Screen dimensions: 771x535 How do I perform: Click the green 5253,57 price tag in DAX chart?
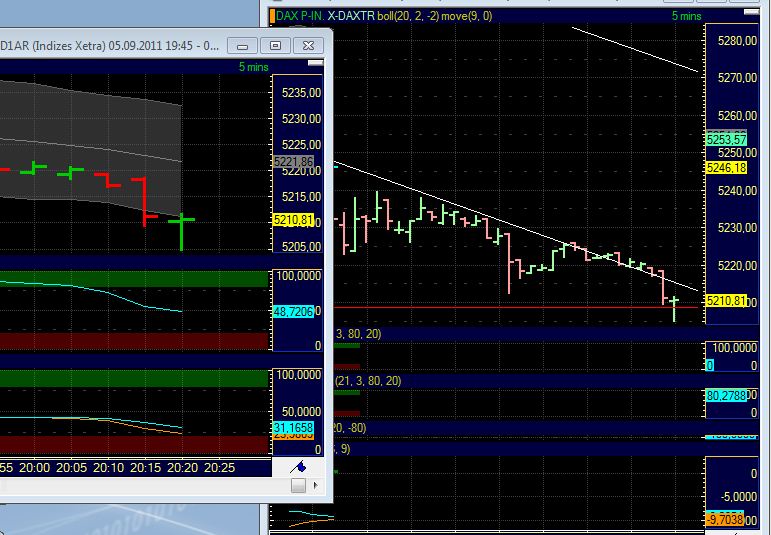tap(726, 139)
